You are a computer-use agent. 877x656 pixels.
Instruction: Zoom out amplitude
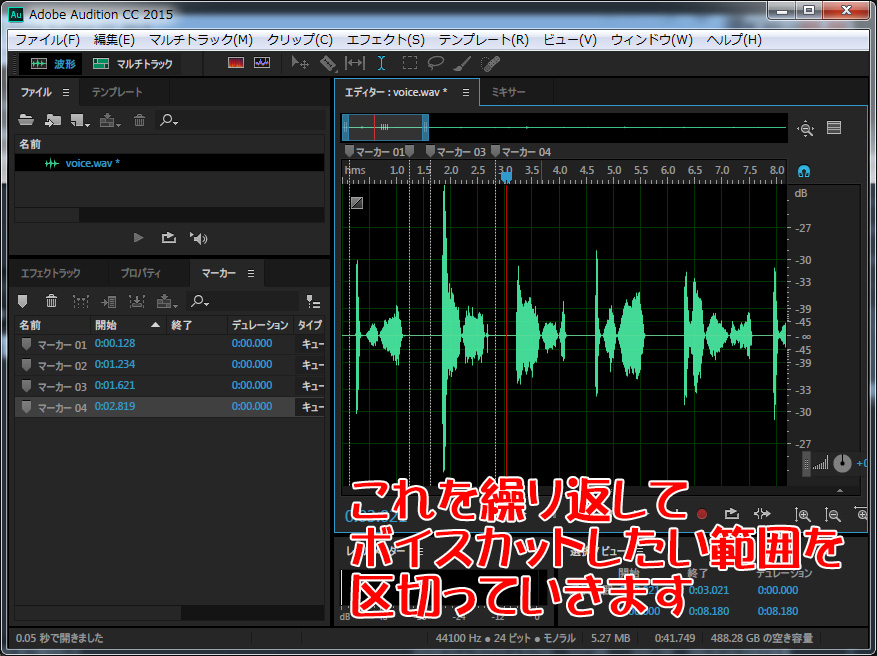tap(832, 515)
